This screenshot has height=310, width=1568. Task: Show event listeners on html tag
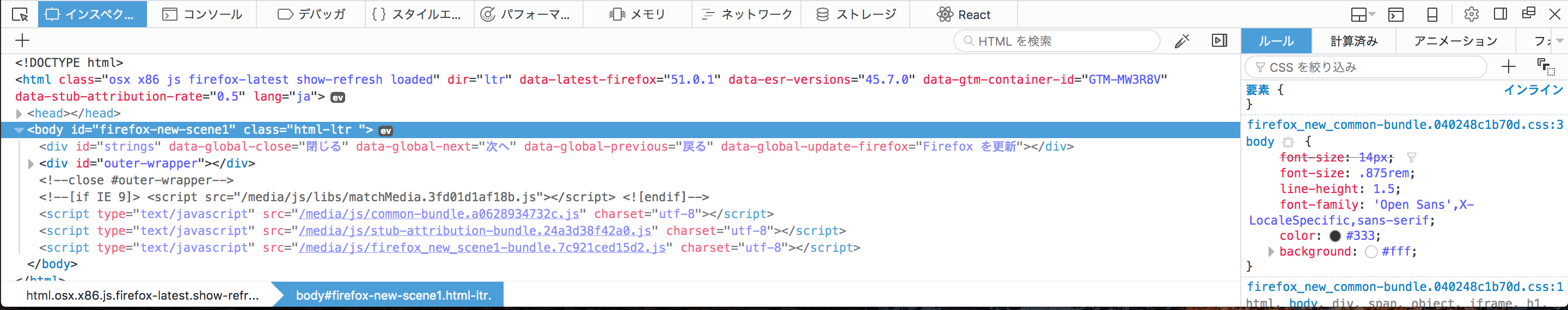click(x=338, y=97)
